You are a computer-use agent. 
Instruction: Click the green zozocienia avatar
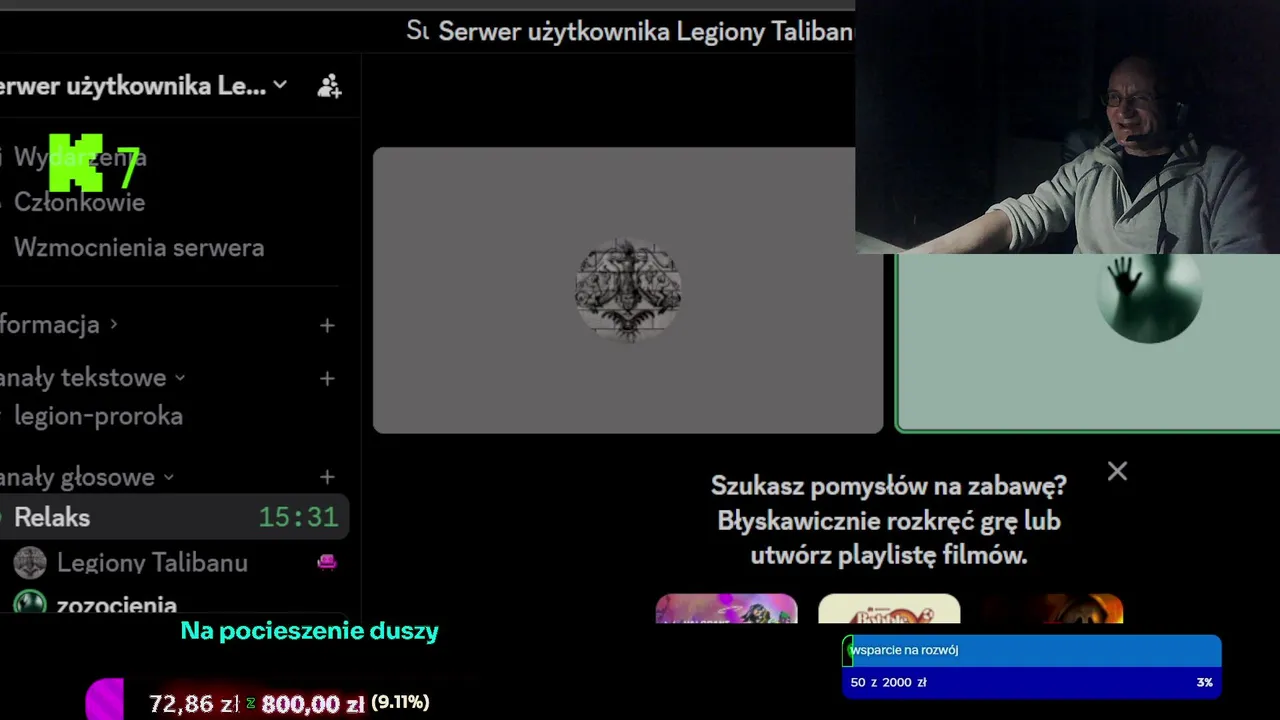(30, 603)
